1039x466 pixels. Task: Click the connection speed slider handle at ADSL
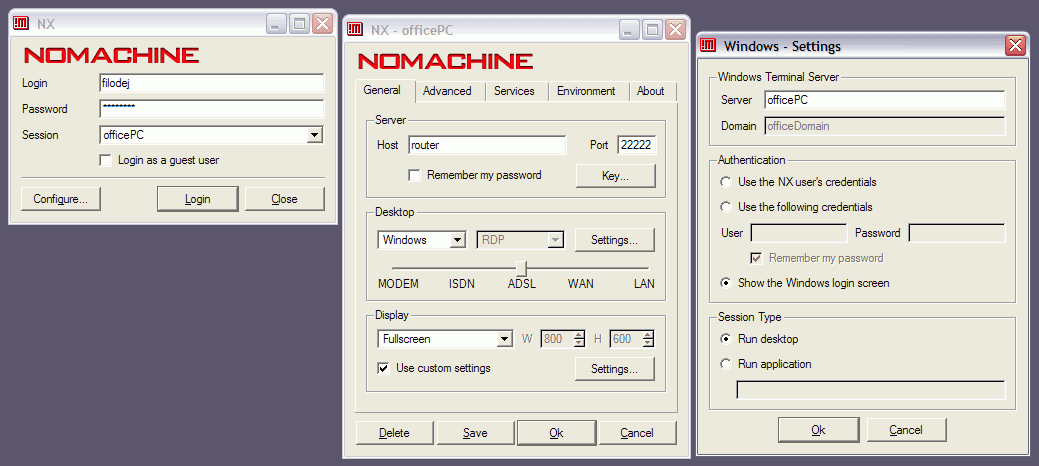[521, 268]
